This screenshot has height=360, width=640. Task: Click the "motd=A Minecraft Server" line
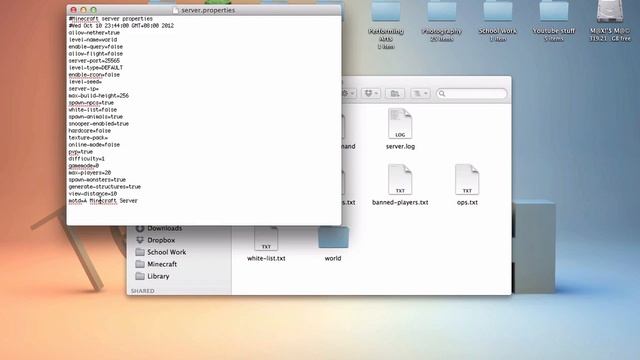click(103, 201)
